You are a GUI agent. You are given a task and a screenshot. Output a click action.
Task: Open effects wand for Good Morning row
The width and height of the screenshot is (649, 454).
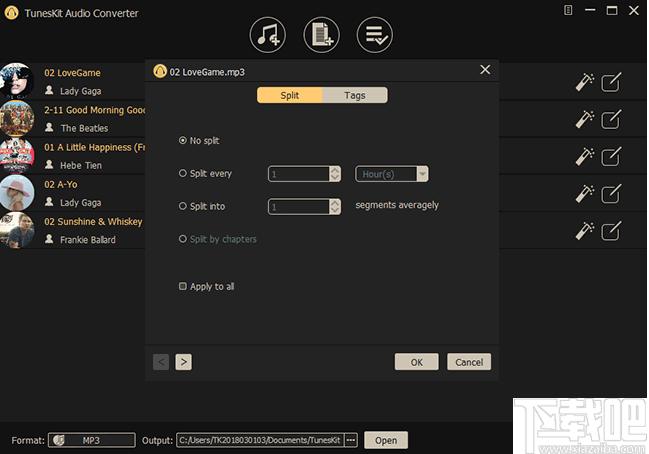click(x=585, y=119)
